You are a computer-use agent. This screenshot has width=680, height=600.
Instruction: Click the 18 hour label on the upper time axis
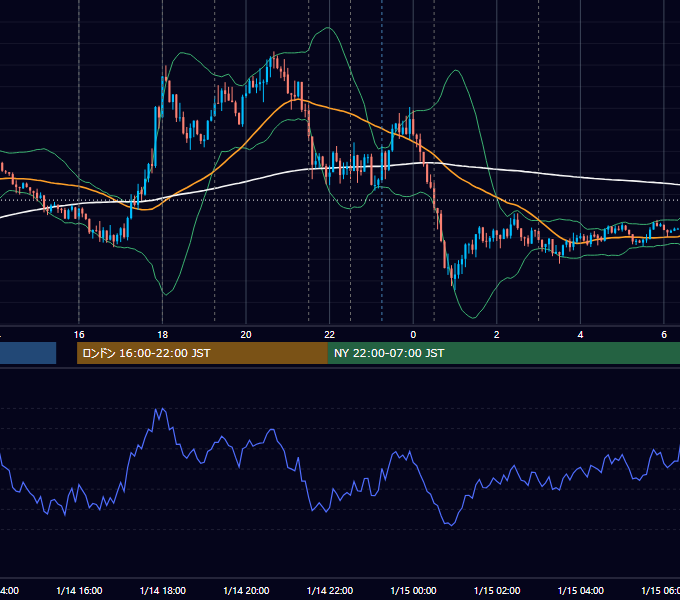[x=163, y=335]
